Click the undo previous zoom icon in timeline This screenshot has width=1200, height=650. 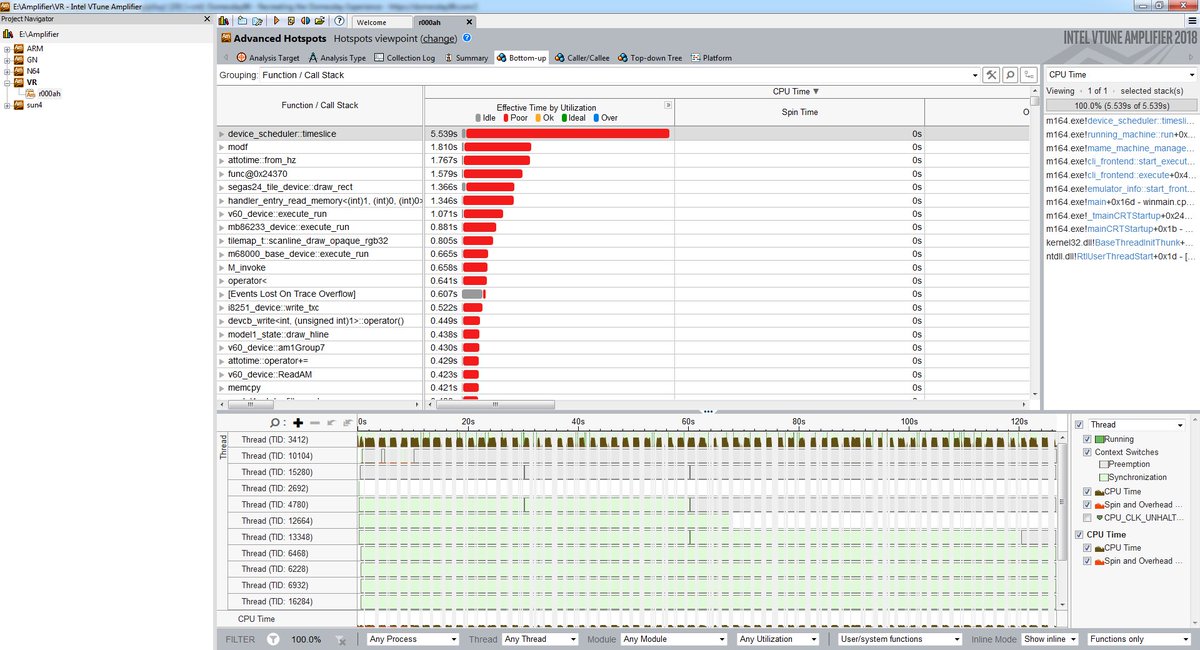(331, 423)
